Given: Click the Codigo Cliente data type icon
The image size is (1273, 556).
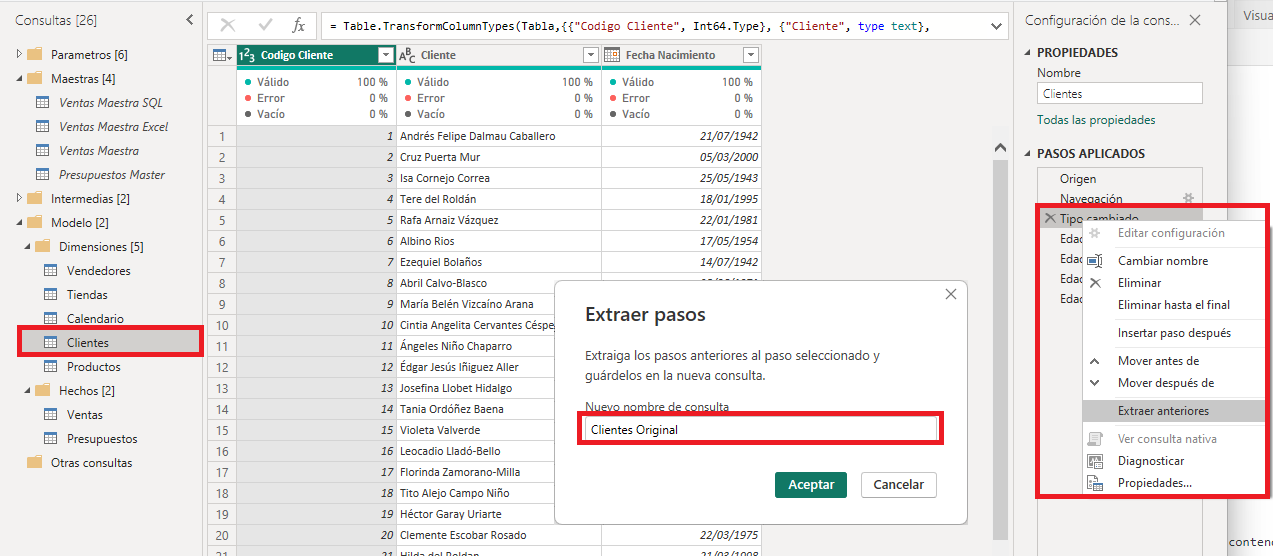Looking at the screenshot, I should coord(248,56).
